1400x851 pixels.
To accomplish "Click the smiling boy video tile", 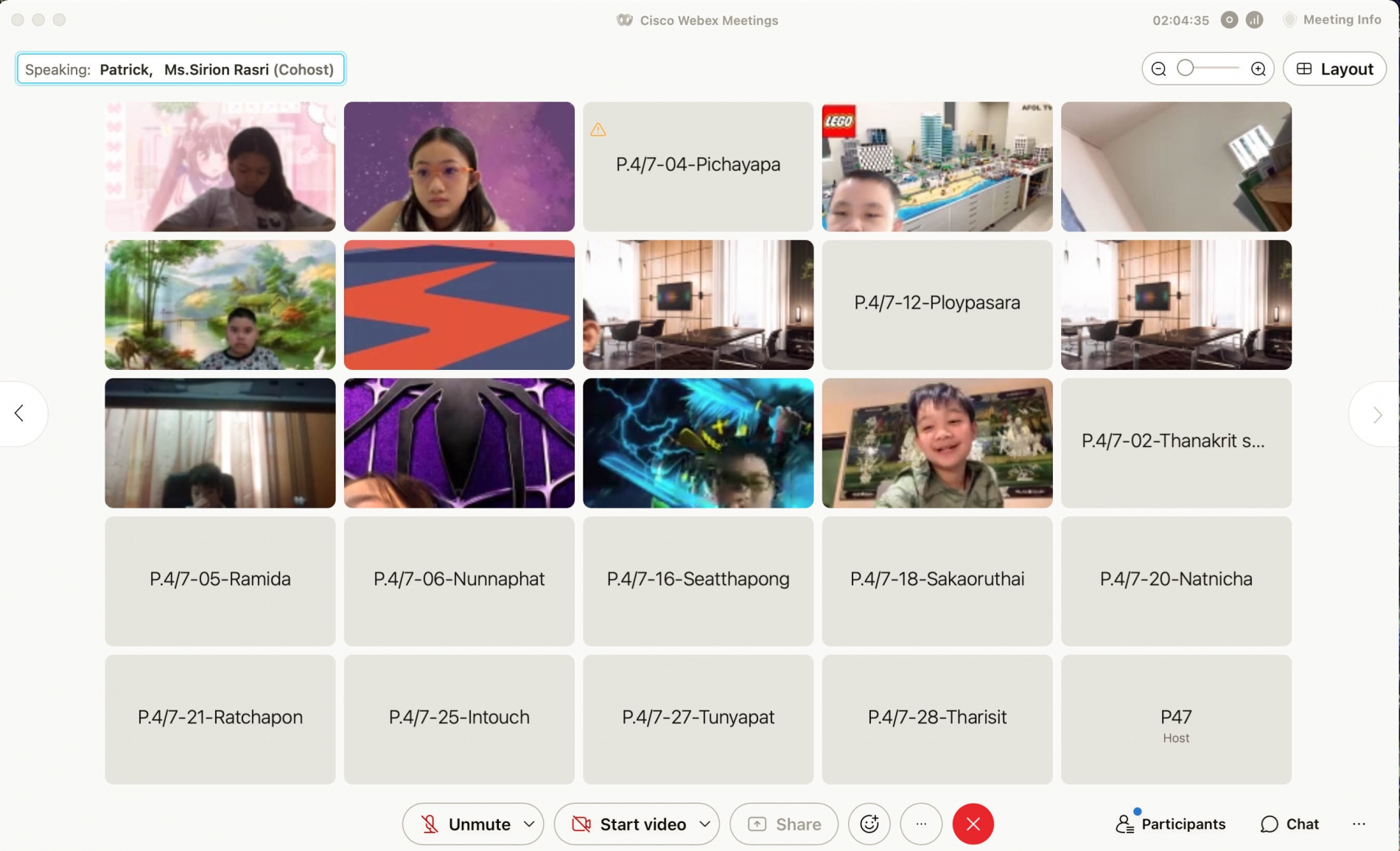I will point(937,443).
